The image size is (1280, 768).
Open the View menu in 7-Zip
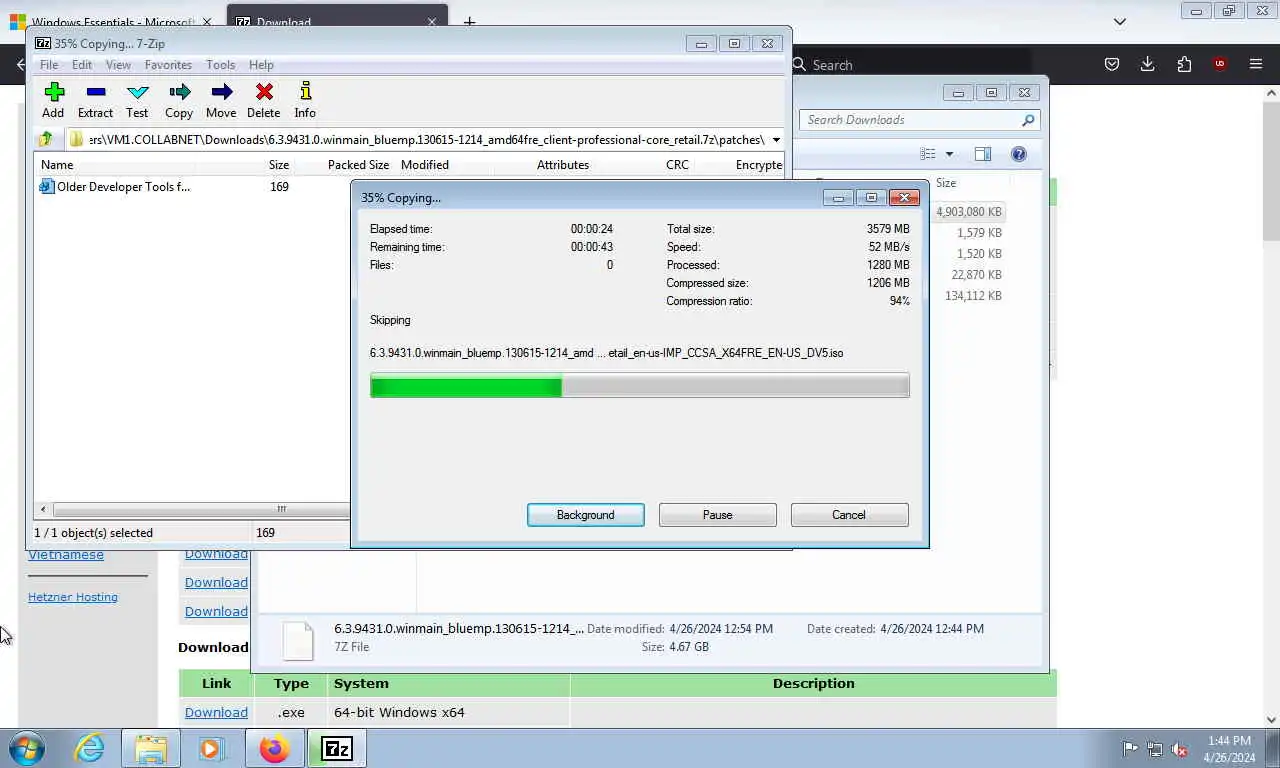[x=118, y=65]
